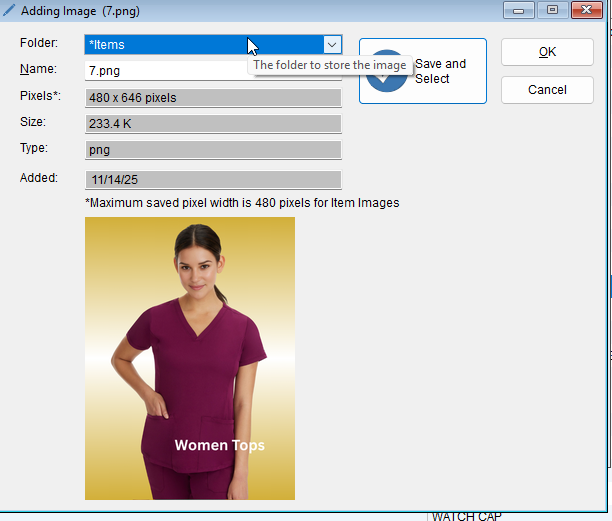Click the Type field showing png

pos(212,150)
